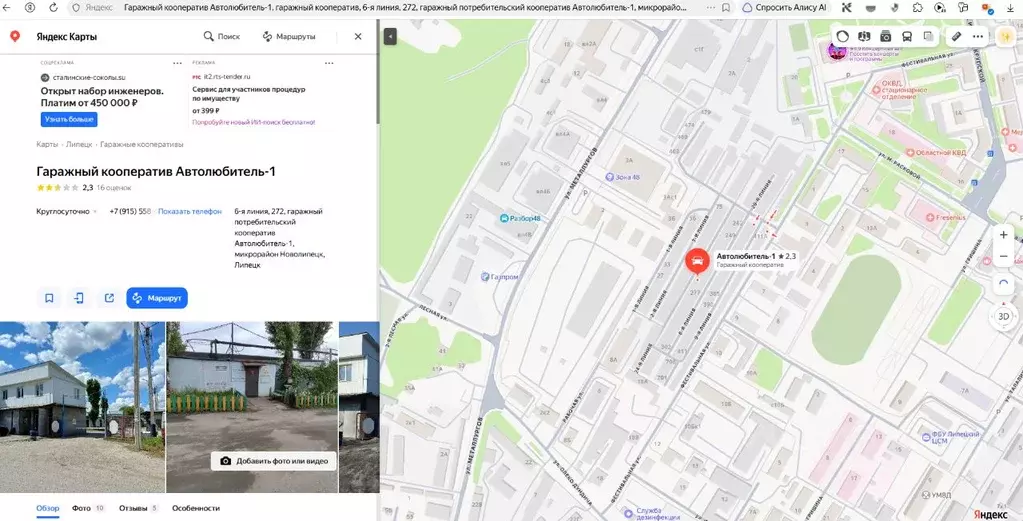The width and height of the screenshot is (1023, 521).
Task: Zoom in the map with the plus button
Action: pyautogui.click(x=1003, y=235)
